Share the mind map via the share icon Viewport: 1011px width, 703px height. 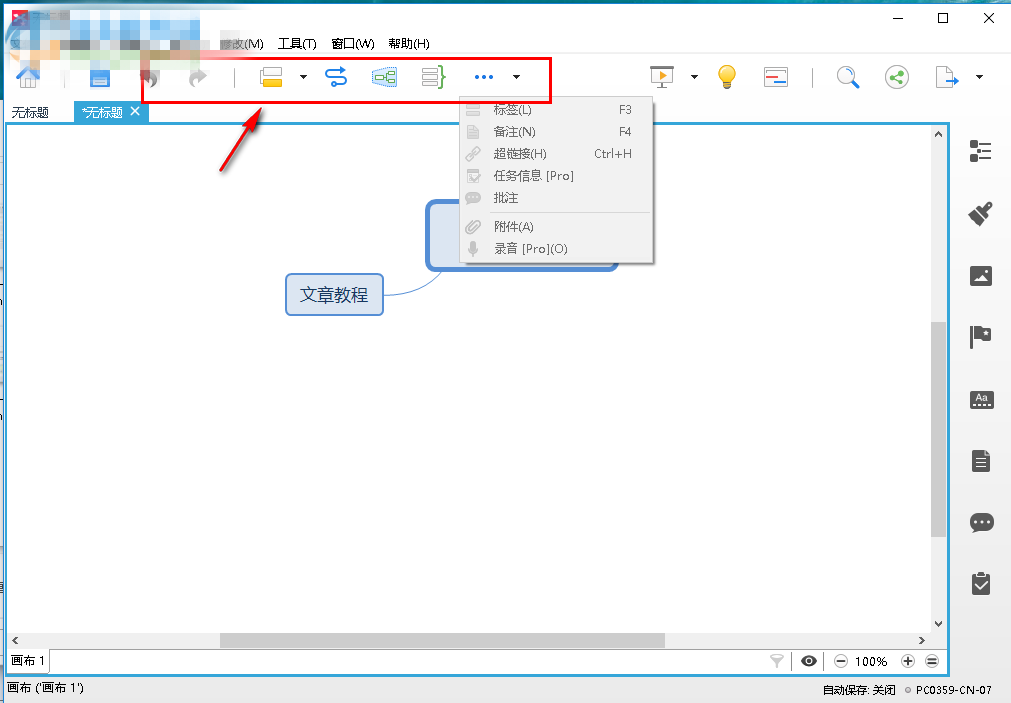tap(896, 76)
